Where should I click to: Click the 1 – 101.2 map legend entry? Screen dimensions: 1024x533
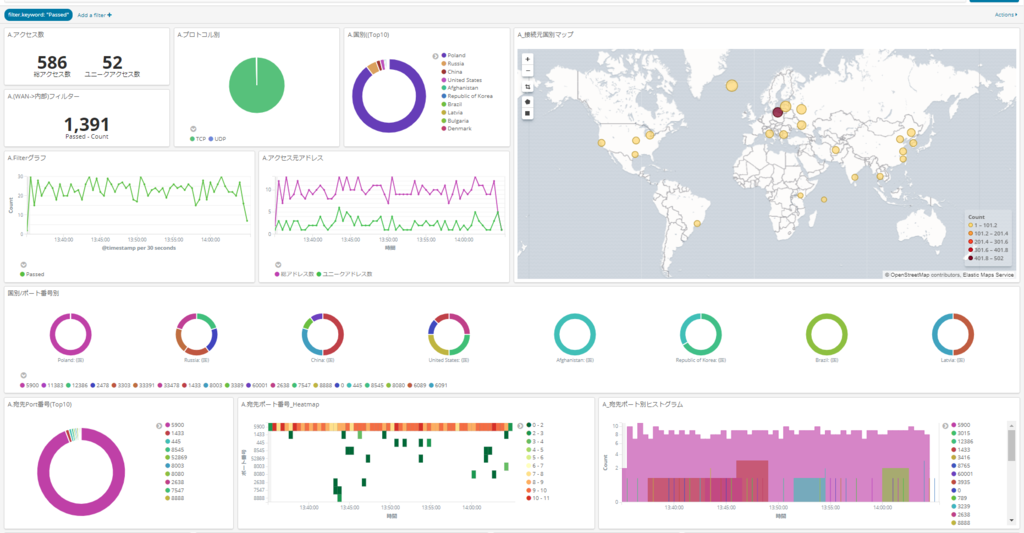pyautogui.click(x=983, y=225)
